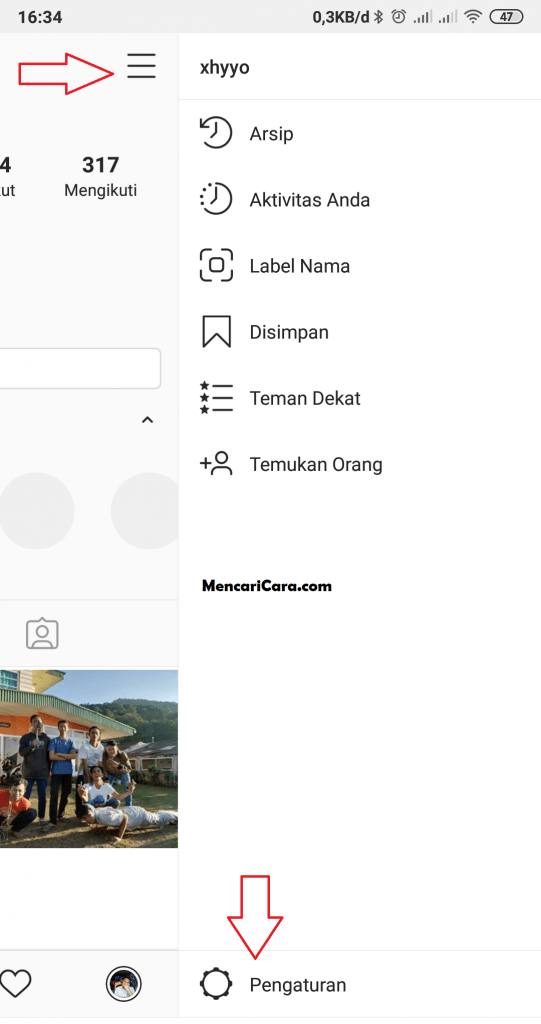View the 317 Mengikuti following count
The height and width of the screenshot is (1024, 541).
[101, 176]
